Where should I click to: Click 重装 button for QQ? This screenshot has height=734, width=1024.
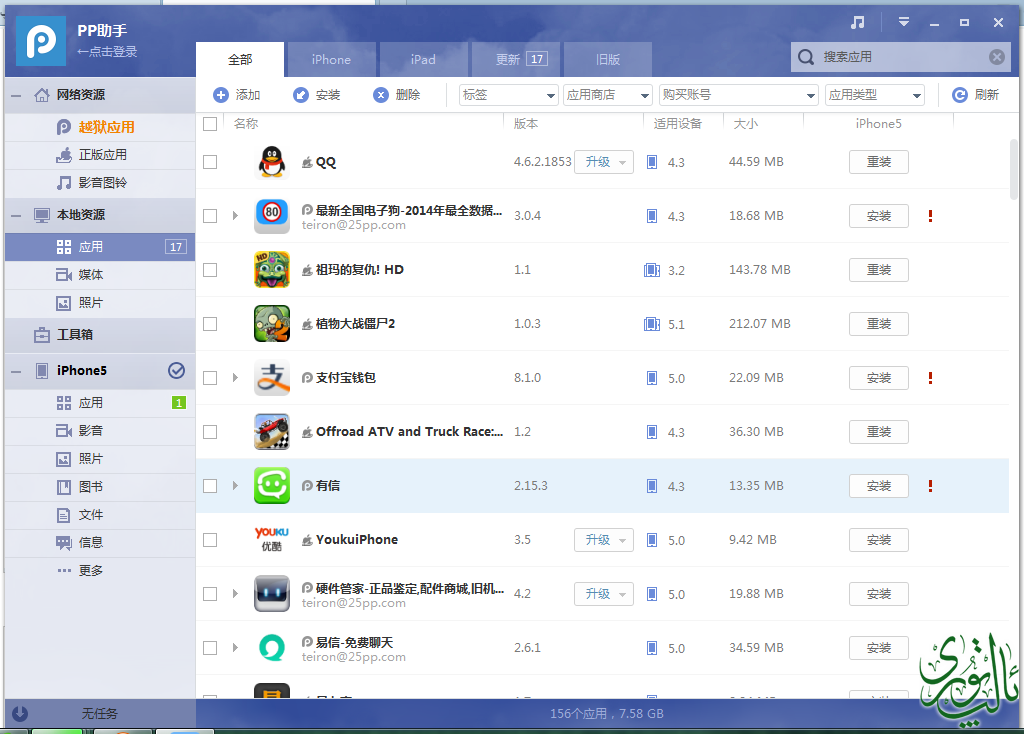[878, 162]
